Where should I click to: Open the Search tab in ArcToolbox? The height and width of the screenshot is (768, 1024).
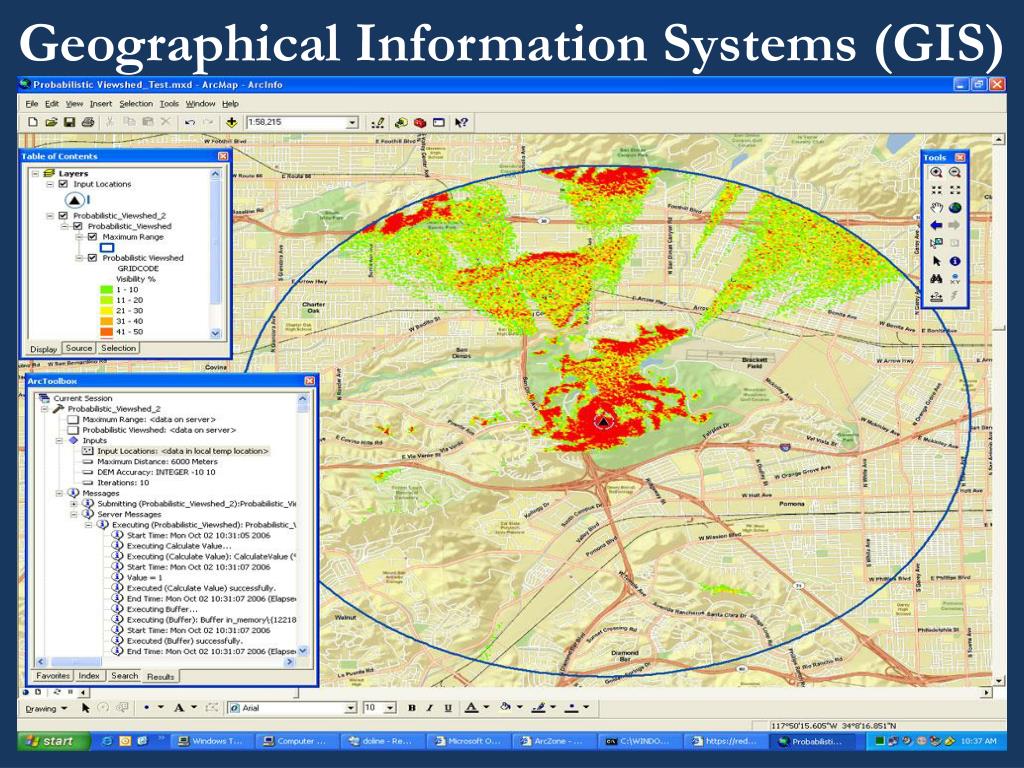click(x=124, y=676)
